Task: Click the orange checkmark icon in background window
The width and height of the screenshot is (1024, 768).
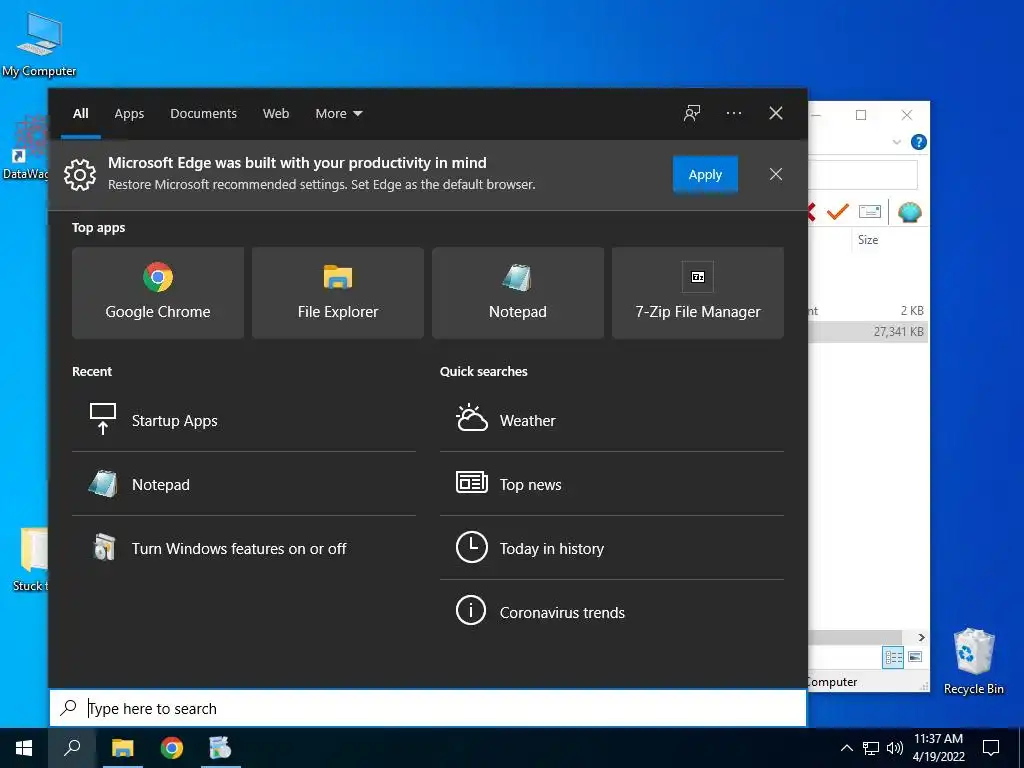Action: 837,212
